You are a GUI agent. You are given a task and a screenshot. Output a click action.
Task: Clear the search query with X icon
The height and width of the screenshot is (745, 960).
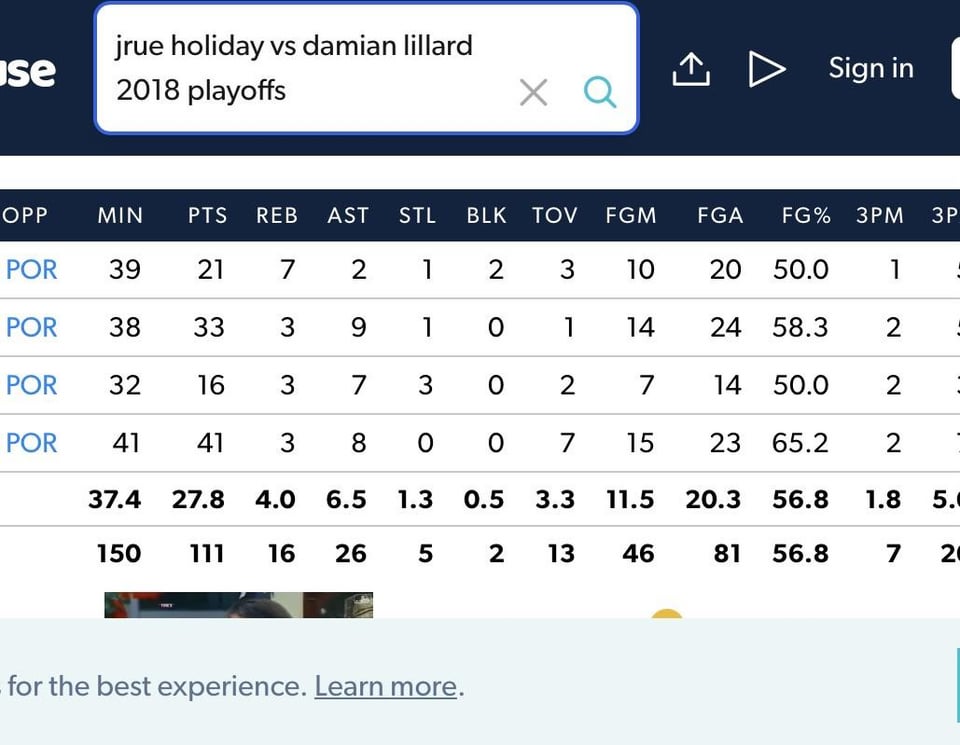tap(533, 93)
